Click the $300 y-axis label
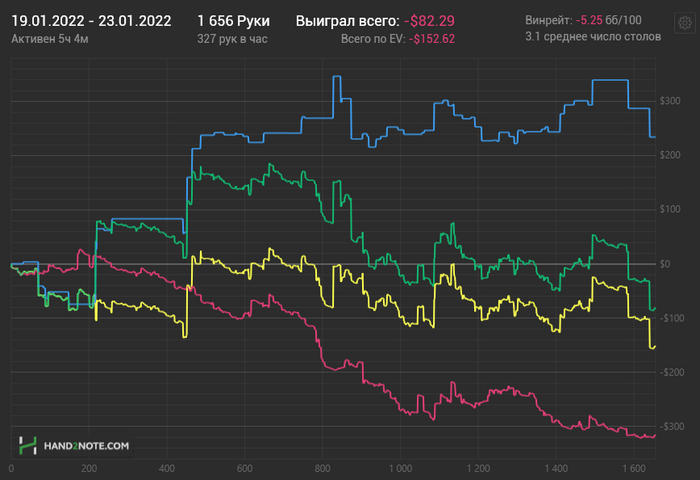This screenshot has width=700, height=480. pyautogui.click(x=670, y=101)
